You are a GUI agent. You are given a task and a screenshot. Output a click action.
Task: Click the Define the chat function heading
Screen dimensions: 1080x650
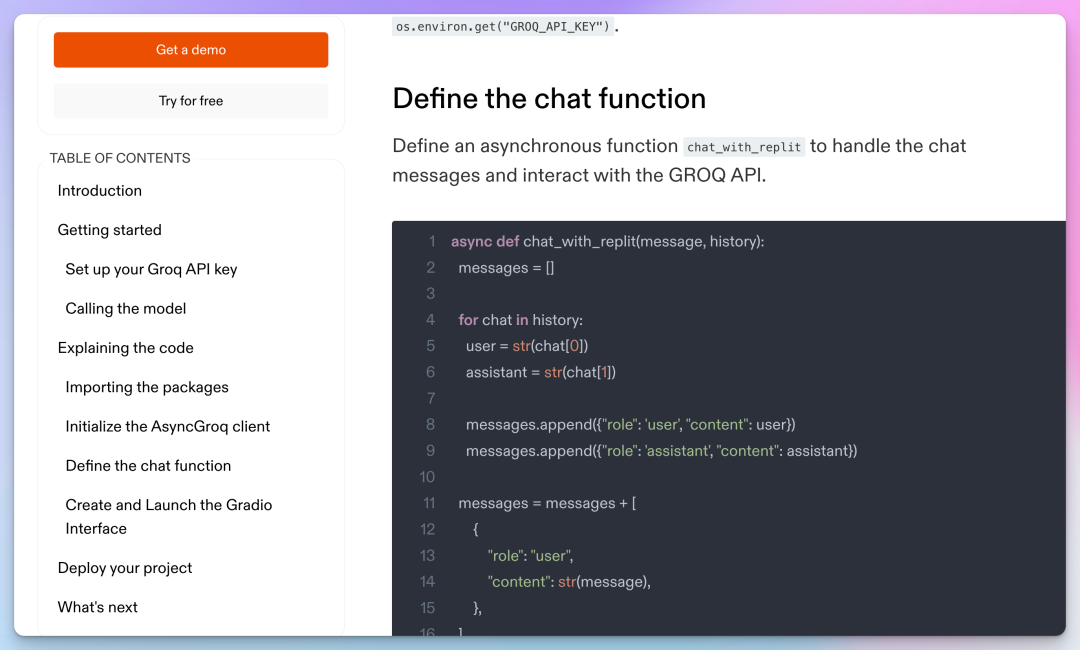click(549, 98)
